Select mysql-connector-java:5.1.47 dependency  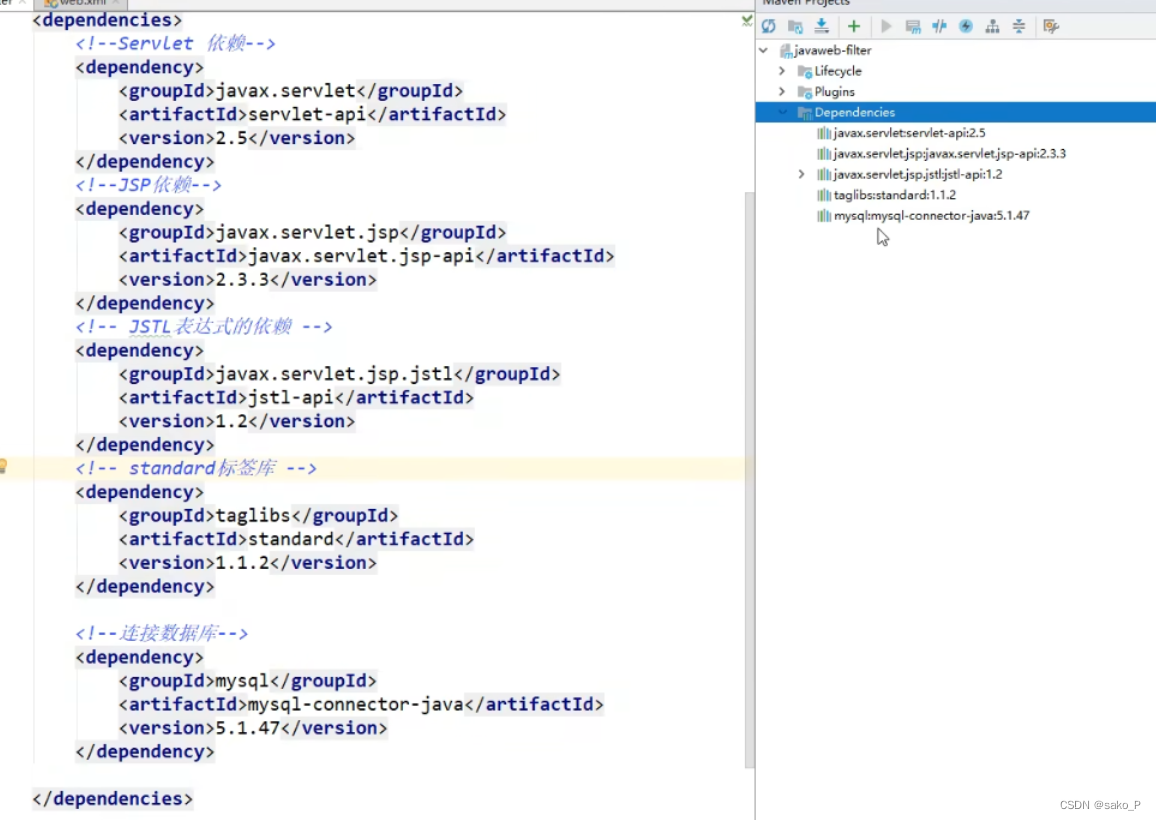[923, 215]
